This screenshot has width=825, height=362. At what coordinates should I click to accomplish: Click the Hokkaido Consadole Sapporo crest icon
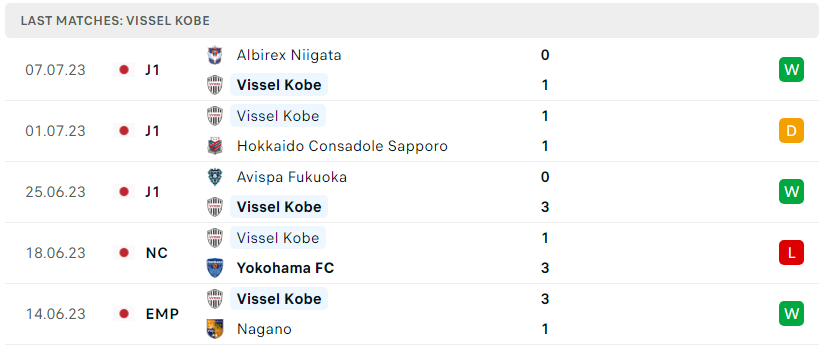215,146
